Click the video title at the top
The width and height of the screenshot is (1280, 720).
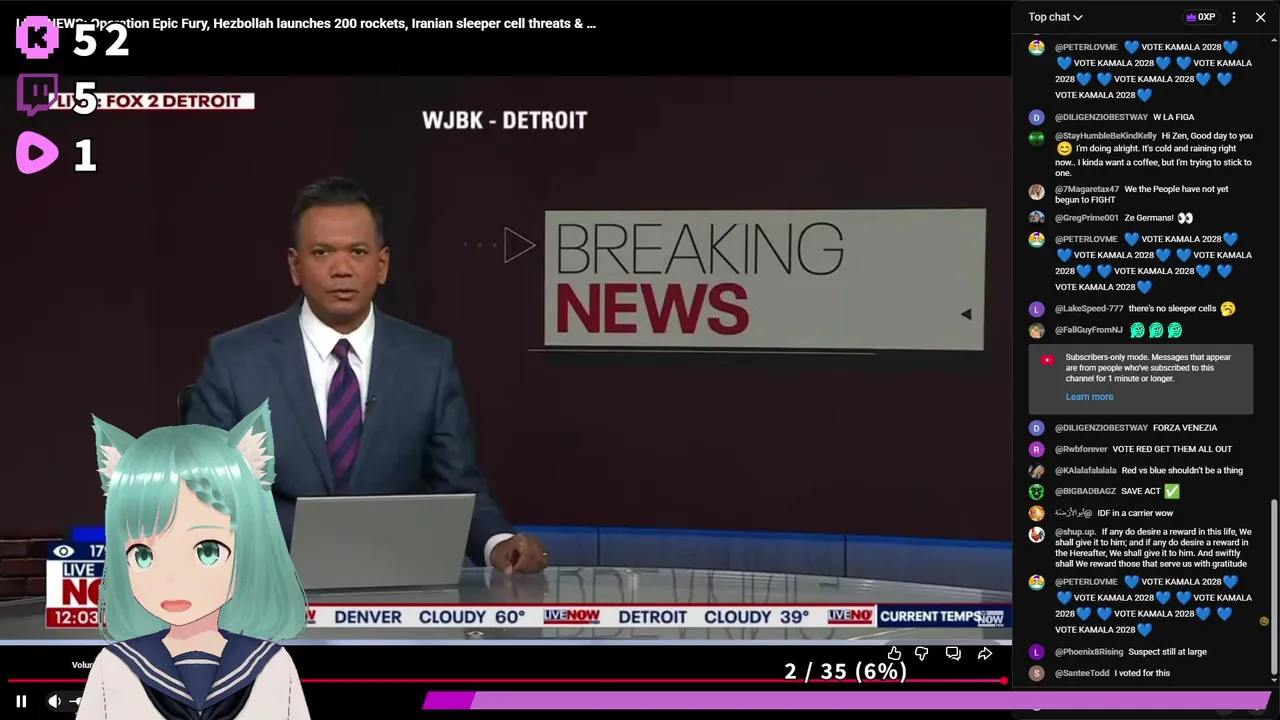click(306, 23)
